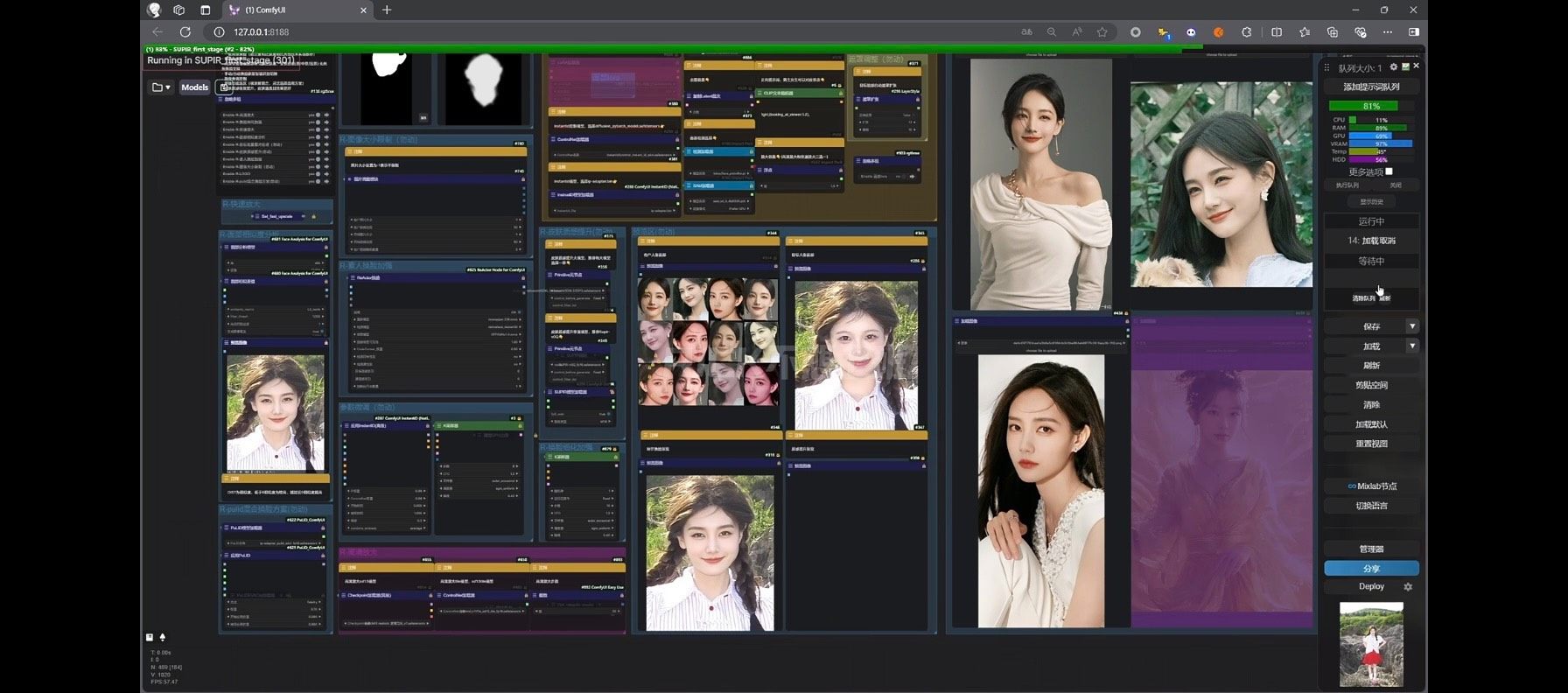Close the ComfyUI queue menu panel
Screen dimensions: 1568x693
coord(1417,66)
